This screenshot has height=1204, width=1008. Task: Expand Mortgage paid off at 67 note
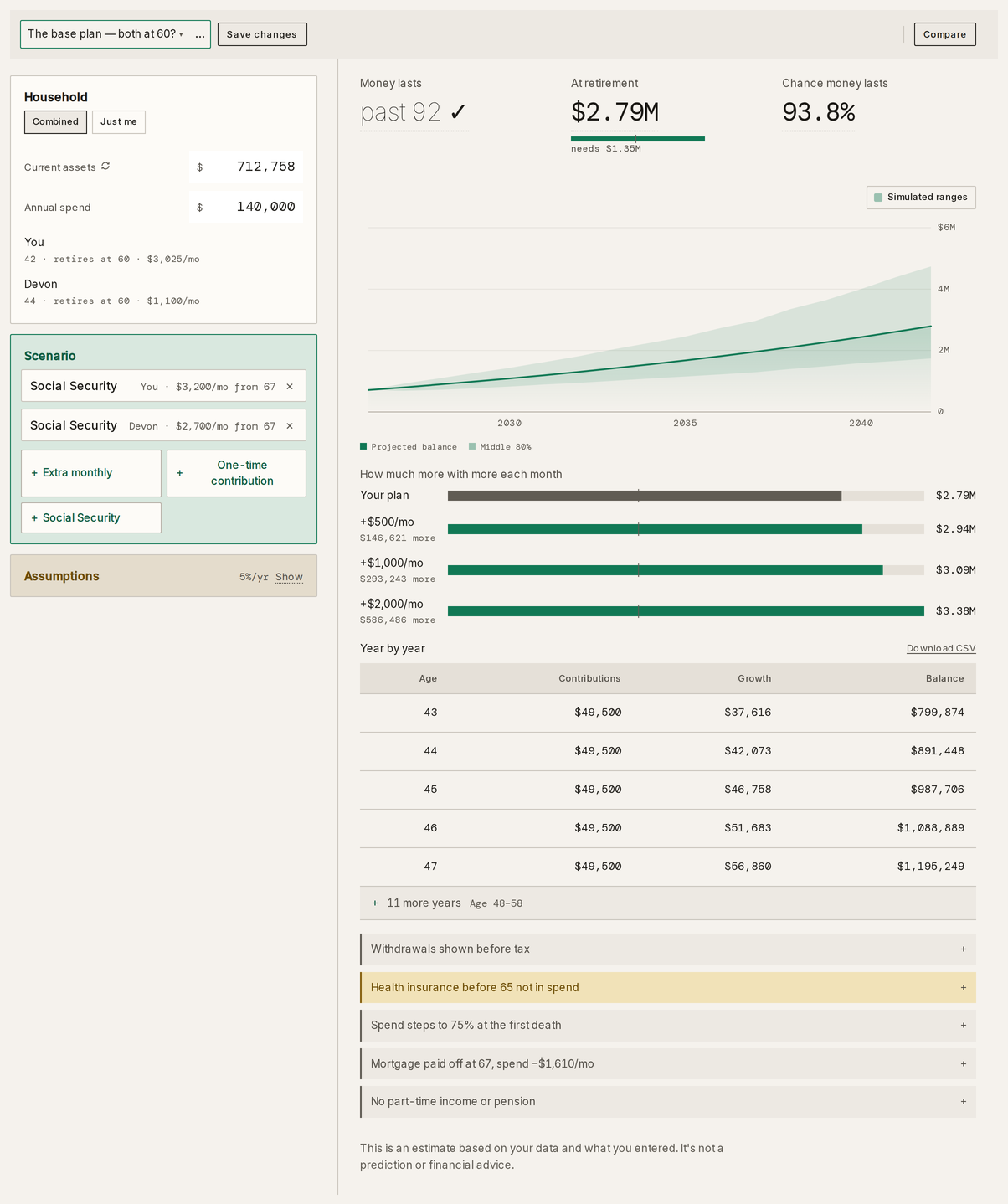coord(668,1064)
